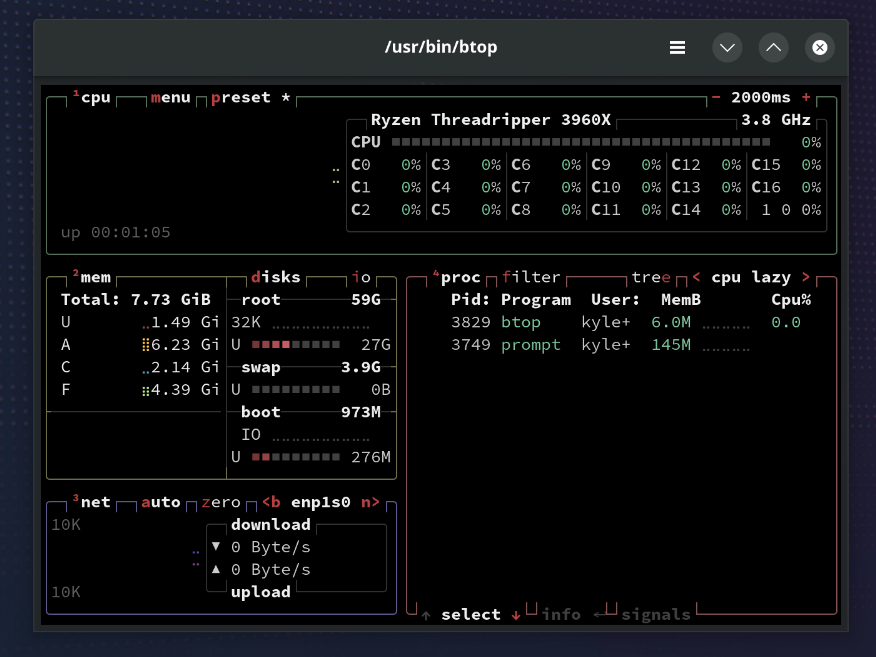Switch layout using the preset option
Image resolution: width=876 pixels, height=657 pixels.
point(240,98)
